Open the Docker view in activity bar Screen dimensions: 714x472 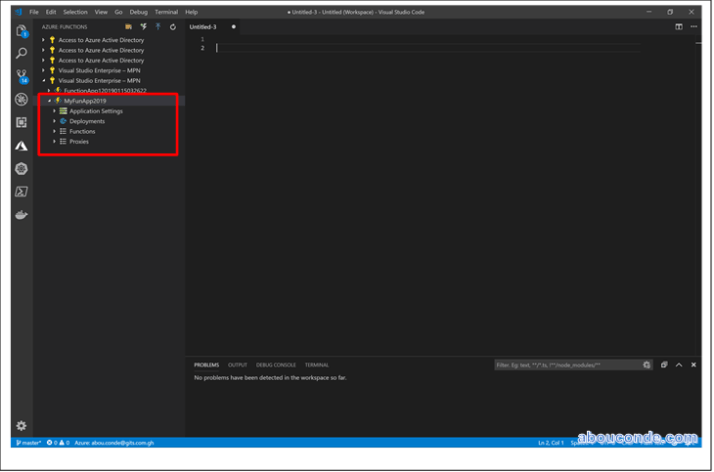21,214
